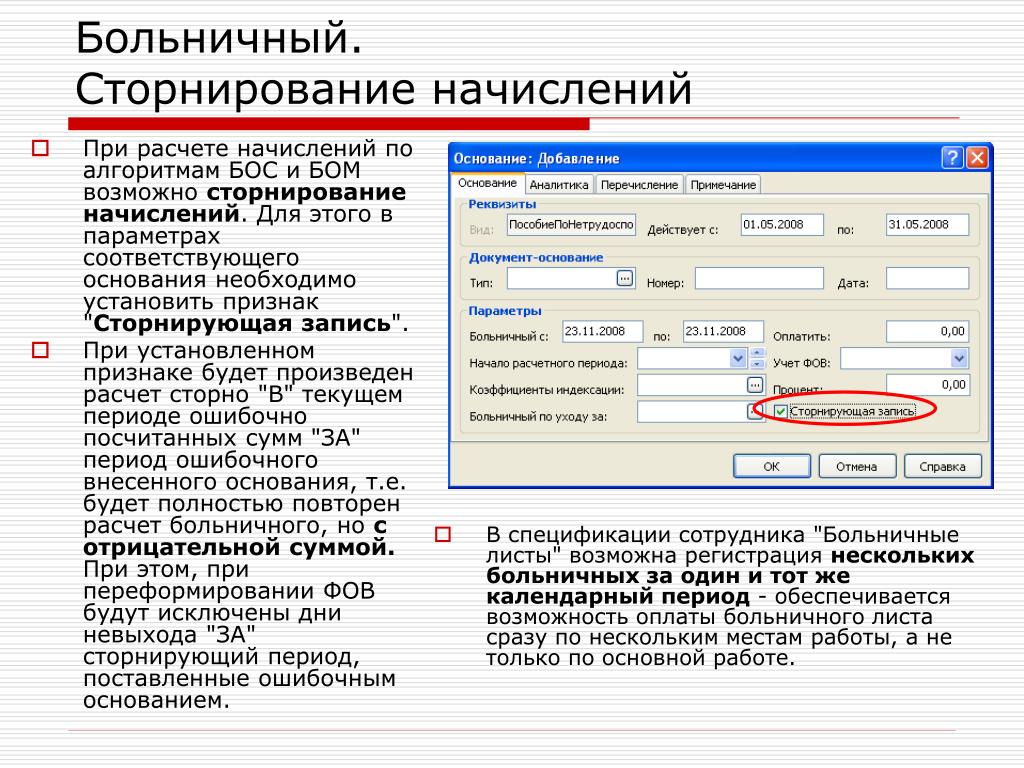Open the Перечисление tab

pos(639,185)
